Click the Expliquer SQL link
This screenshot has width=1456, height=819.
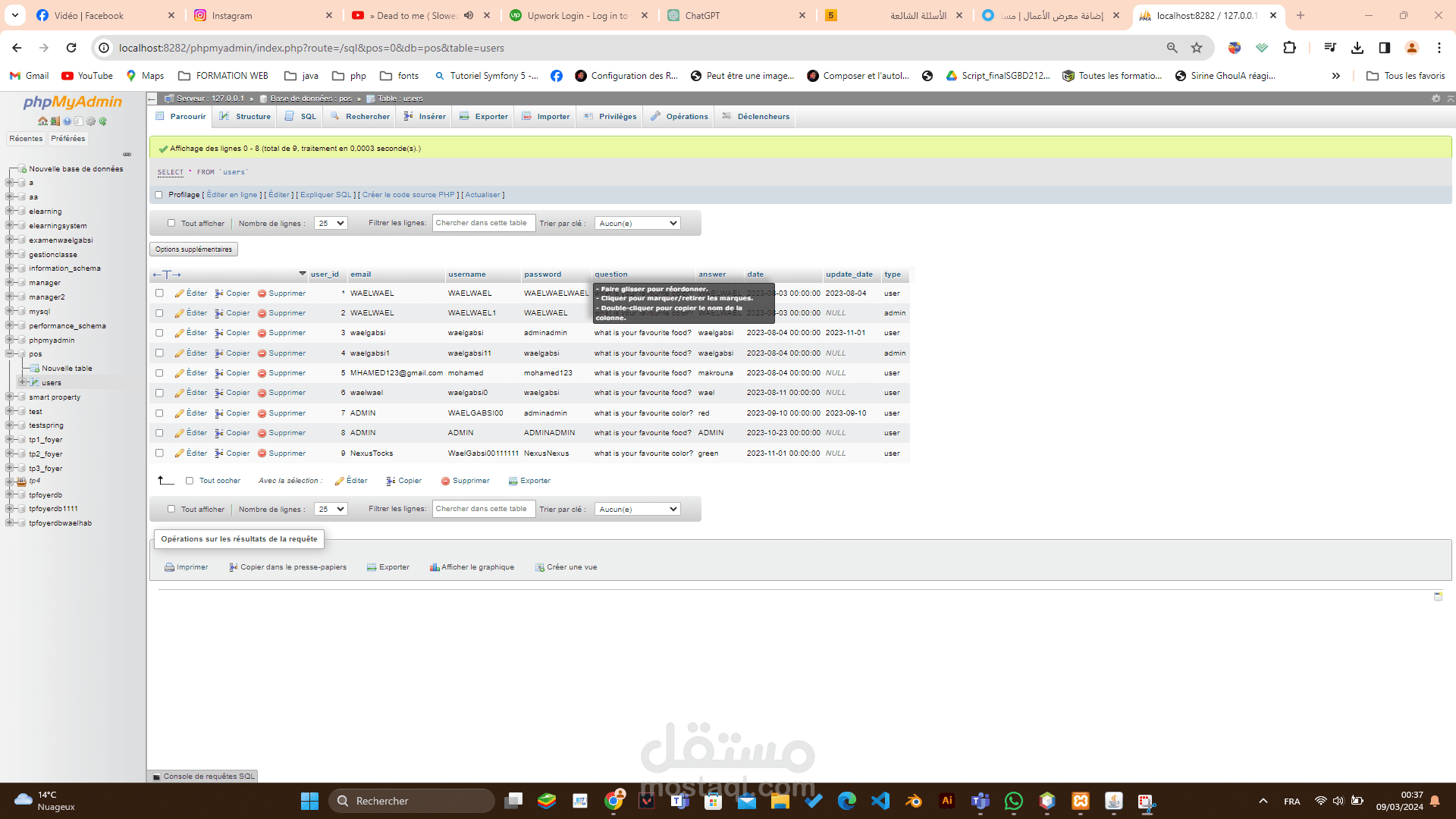pos(326,195)
